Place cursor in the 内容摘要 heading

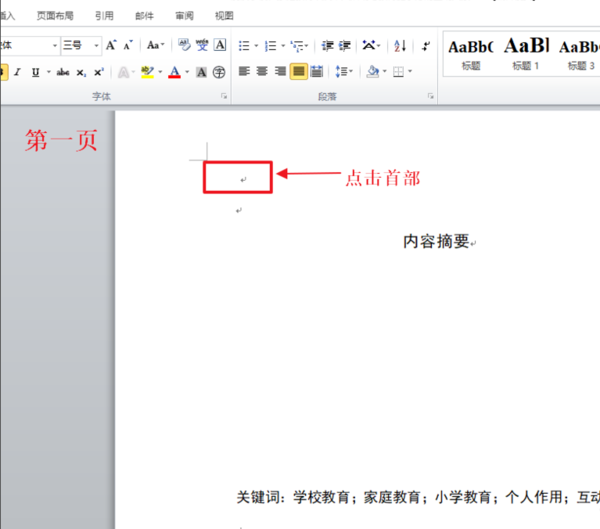(x=436, y=242)
